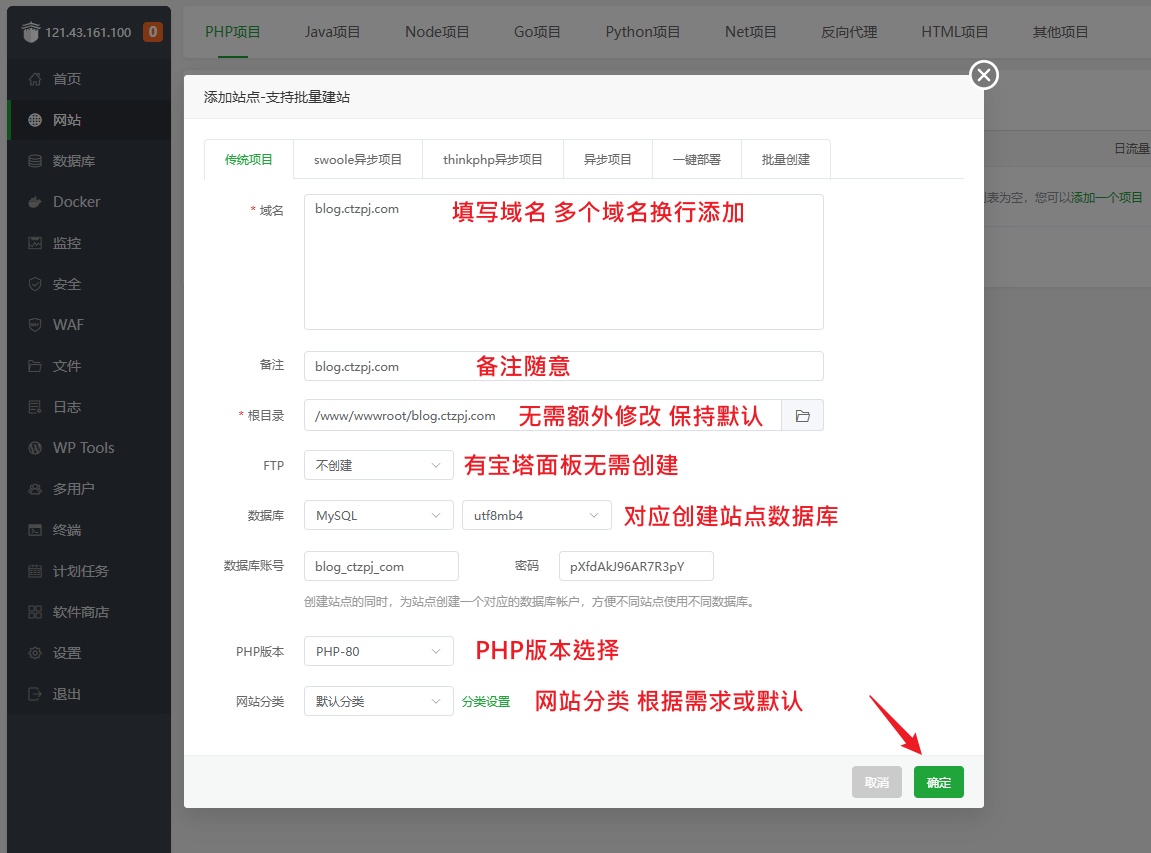Expand the FTP 不创建 dropdown
Image resolution: width=1151 pixels, height=853 pixels.
click(378, 465)
